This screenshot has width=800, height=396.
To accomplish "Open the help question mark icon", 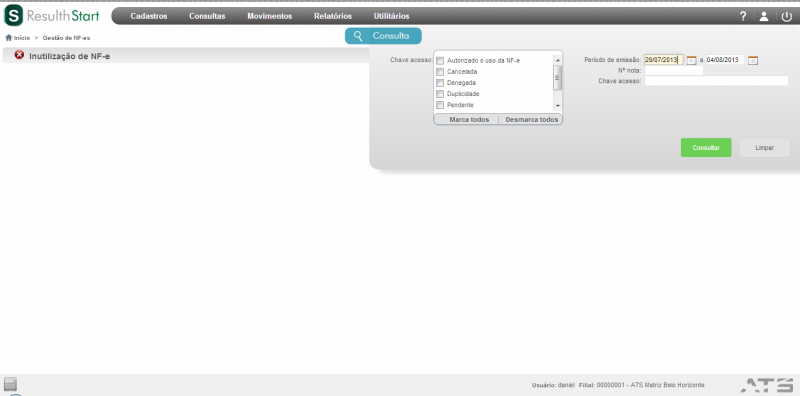I will point(743,16).
